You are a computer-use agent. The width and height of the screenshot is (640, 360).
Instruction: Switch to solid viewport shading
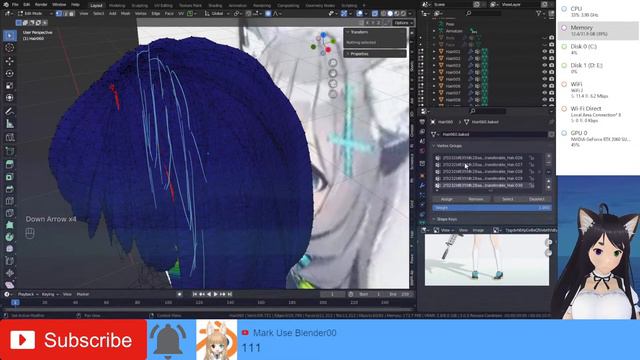[x=390, y=13]
